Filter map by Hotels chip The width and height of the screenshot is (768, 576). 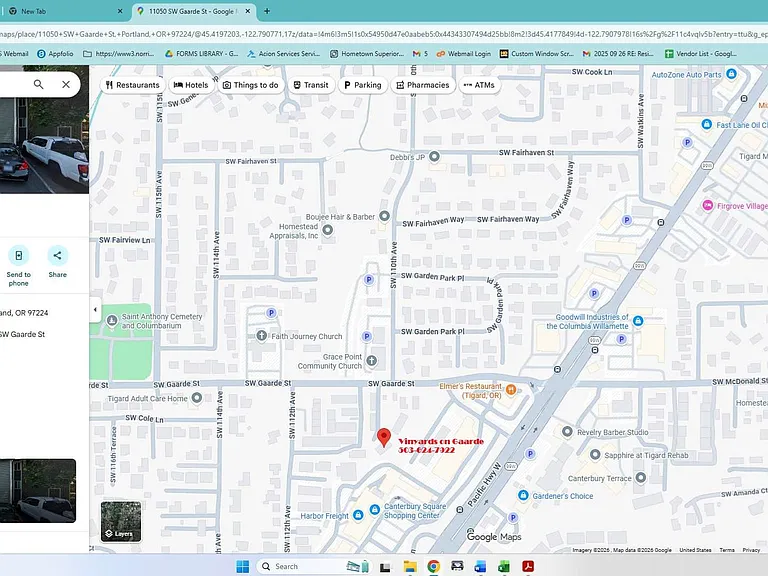(191, 85)
